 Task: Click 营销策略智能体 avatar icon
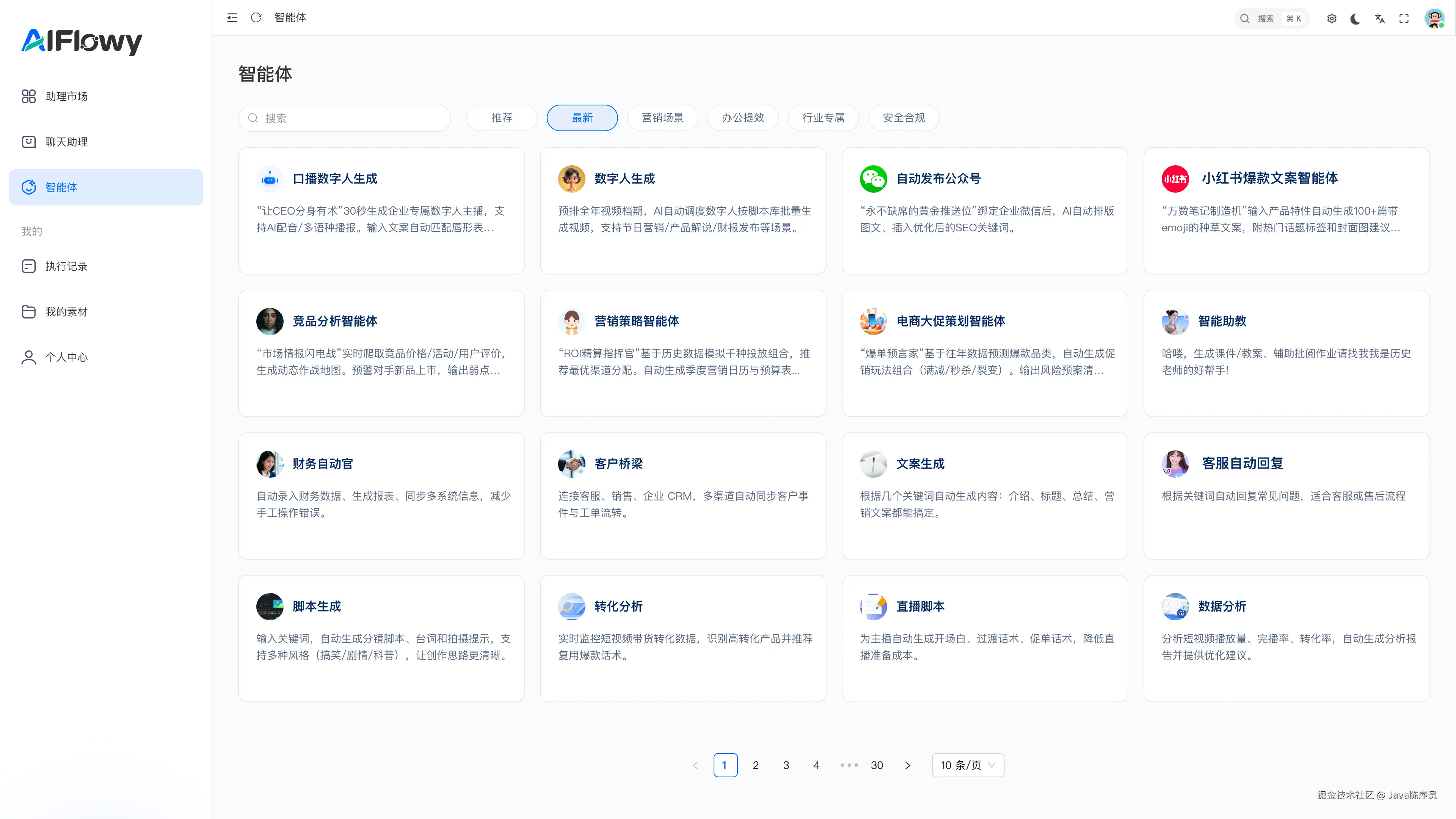pyautogui.click(x=571, y=321)
